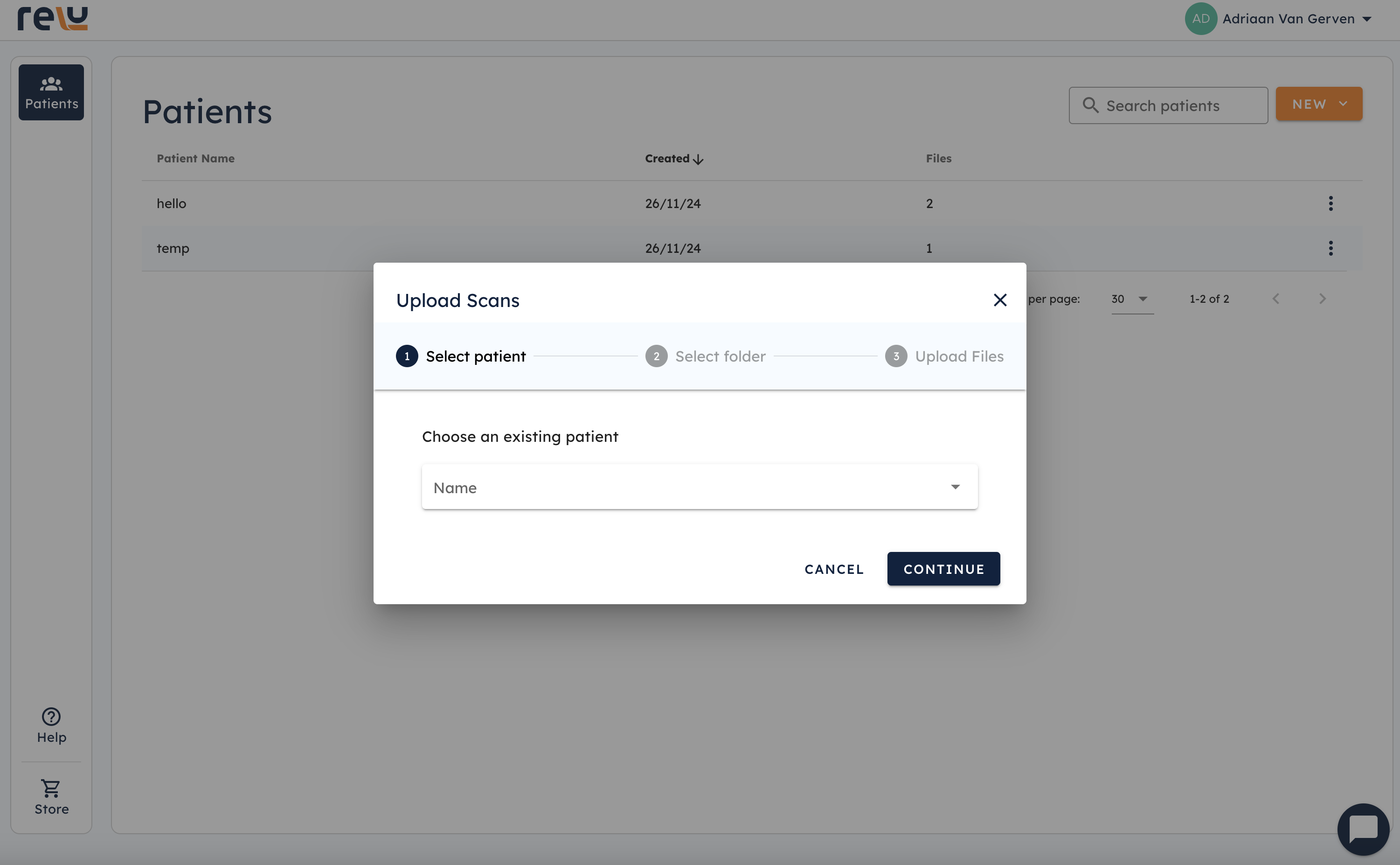Click the search magnifier icon
The width and height of the screenshot is (1400, 865).
[1090, 105]
